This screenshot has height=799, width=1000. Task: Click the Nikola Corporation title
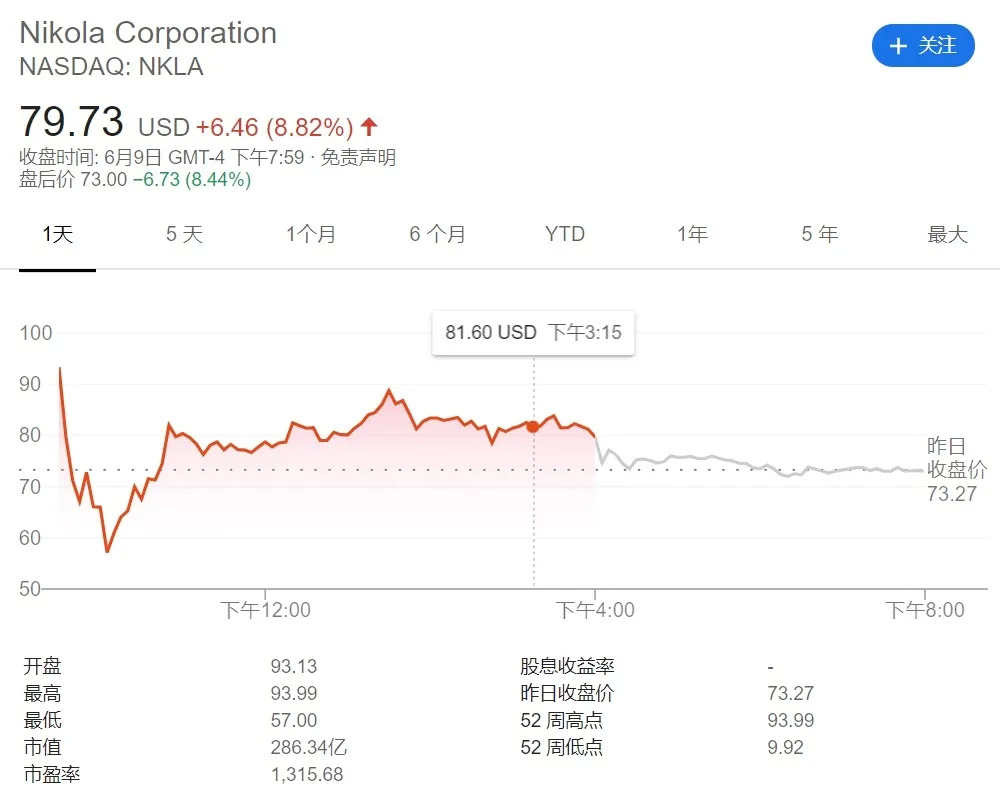pyautogui.click(x=148, y=33)
